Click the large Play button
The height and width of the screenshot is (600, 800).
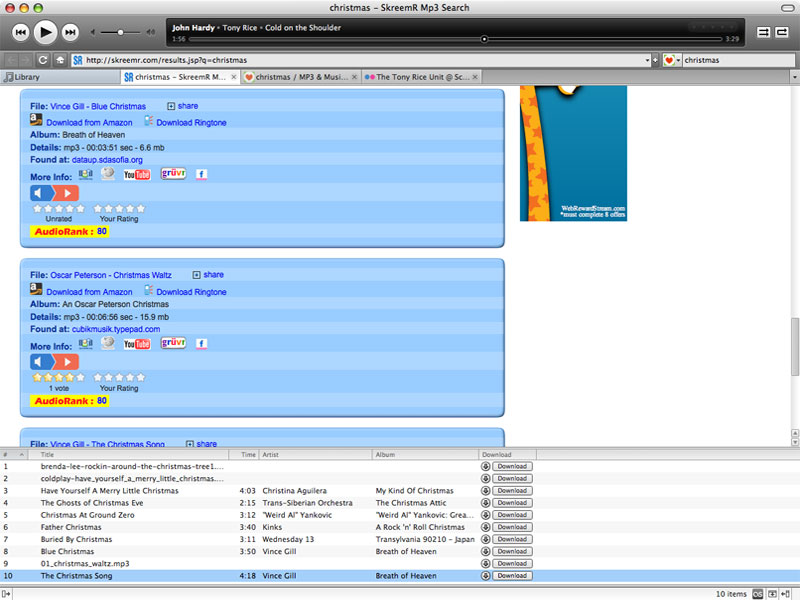pyautogui.click(x=45, y=33)
